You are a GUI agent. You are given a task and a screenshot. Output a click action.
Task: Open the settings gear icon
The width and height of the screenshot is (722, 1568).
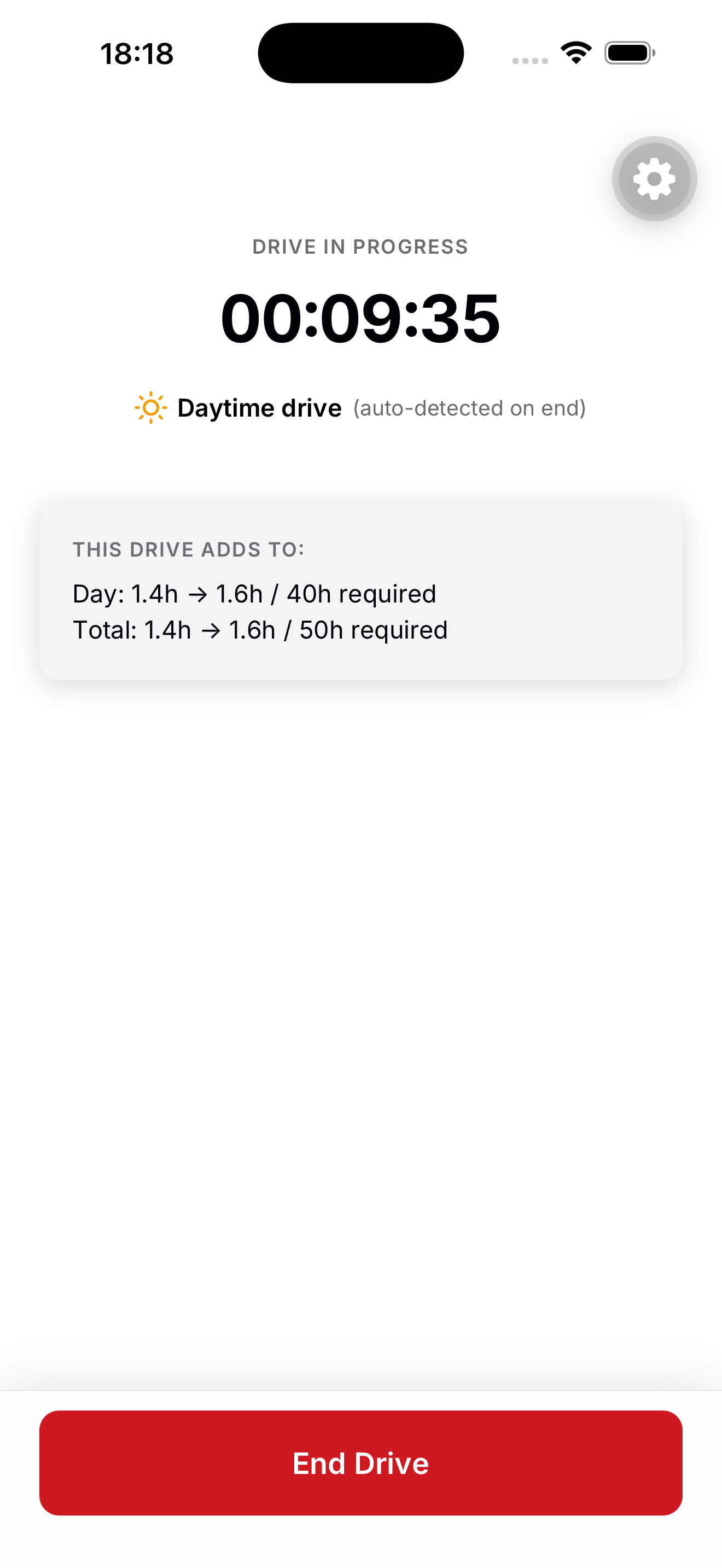tap(654, 178)
